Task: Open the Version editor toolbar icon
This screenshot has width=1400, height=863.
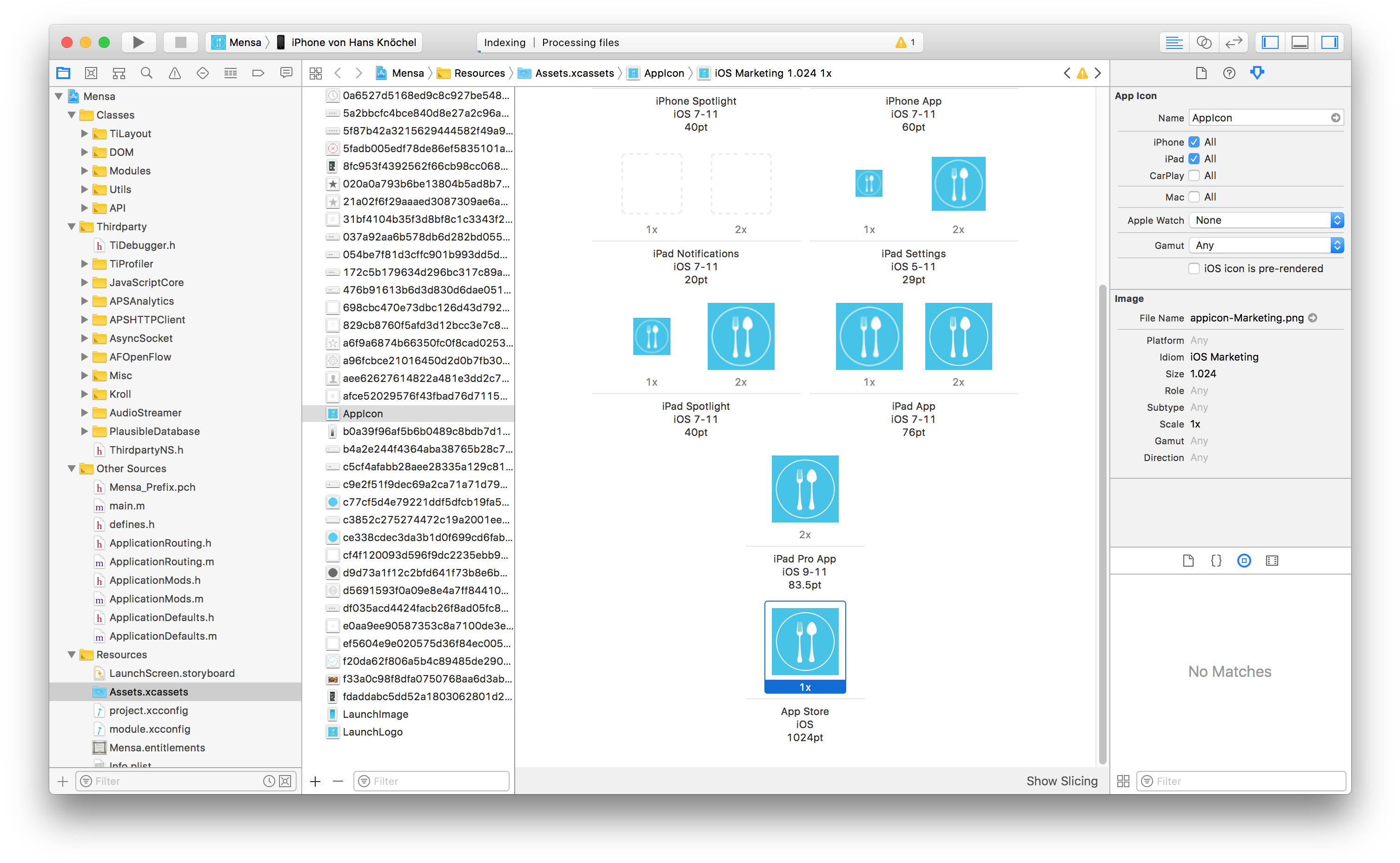Action: pyautogui.click(x=1234, y=42)
